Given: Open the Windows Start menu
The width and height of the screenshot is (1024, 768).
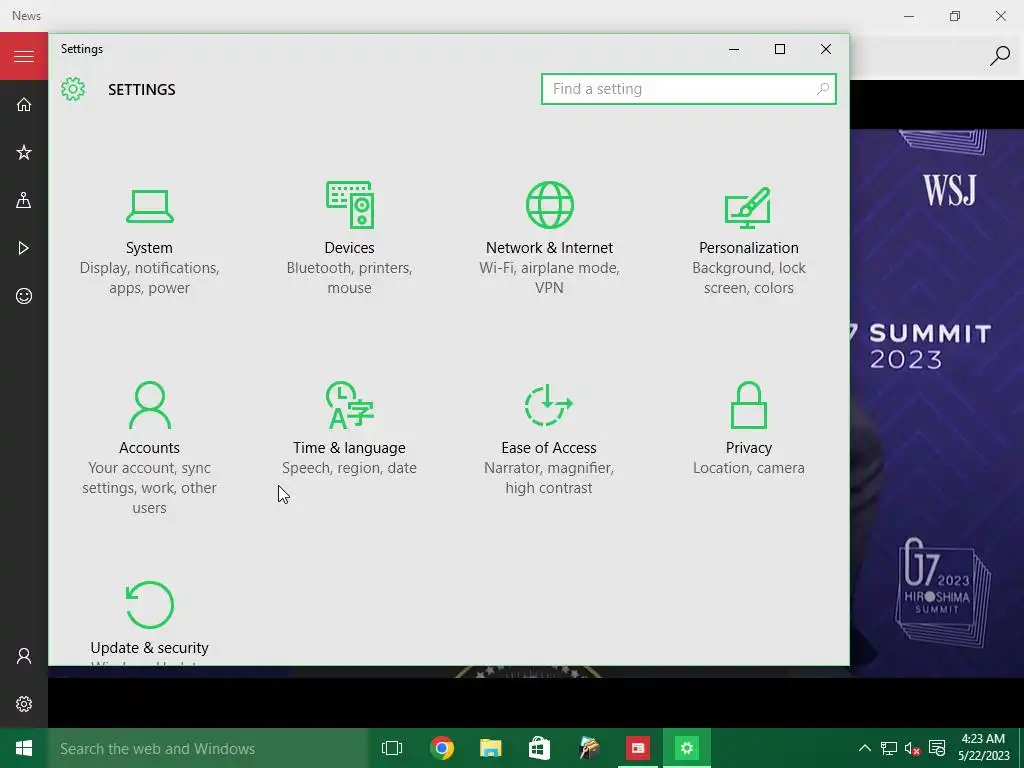Looking at the screenshot, I should click(x=24, y=748).
